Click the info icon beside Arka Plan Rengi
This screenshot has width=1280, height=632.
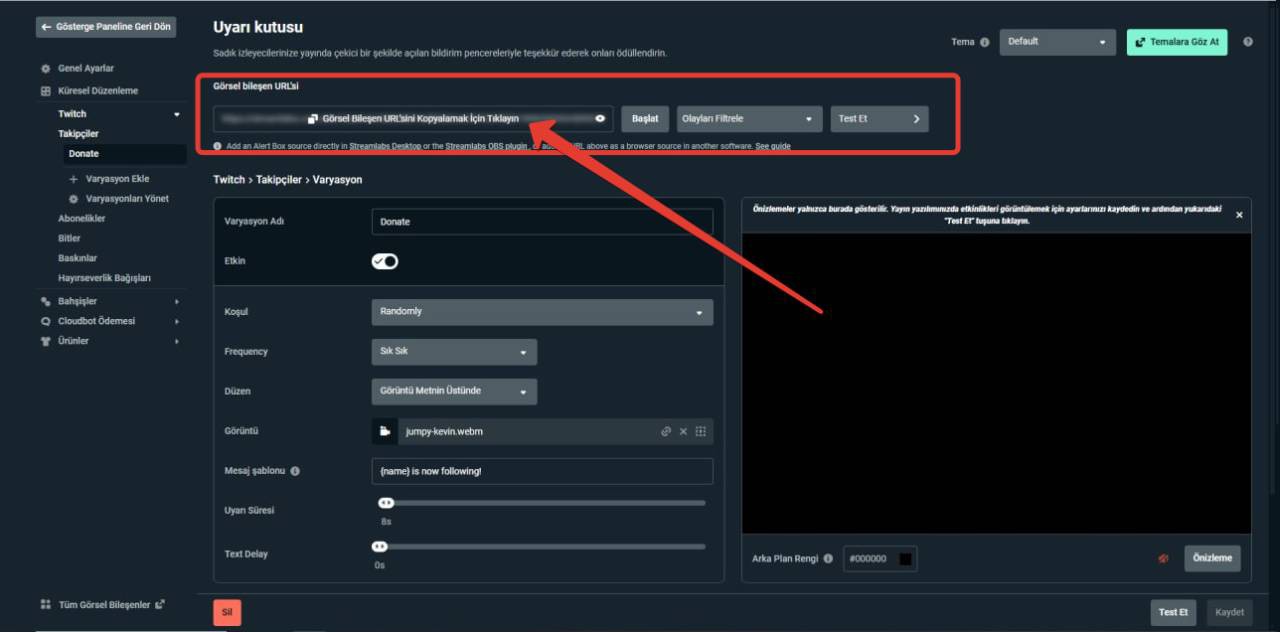(x=828, y=559)
